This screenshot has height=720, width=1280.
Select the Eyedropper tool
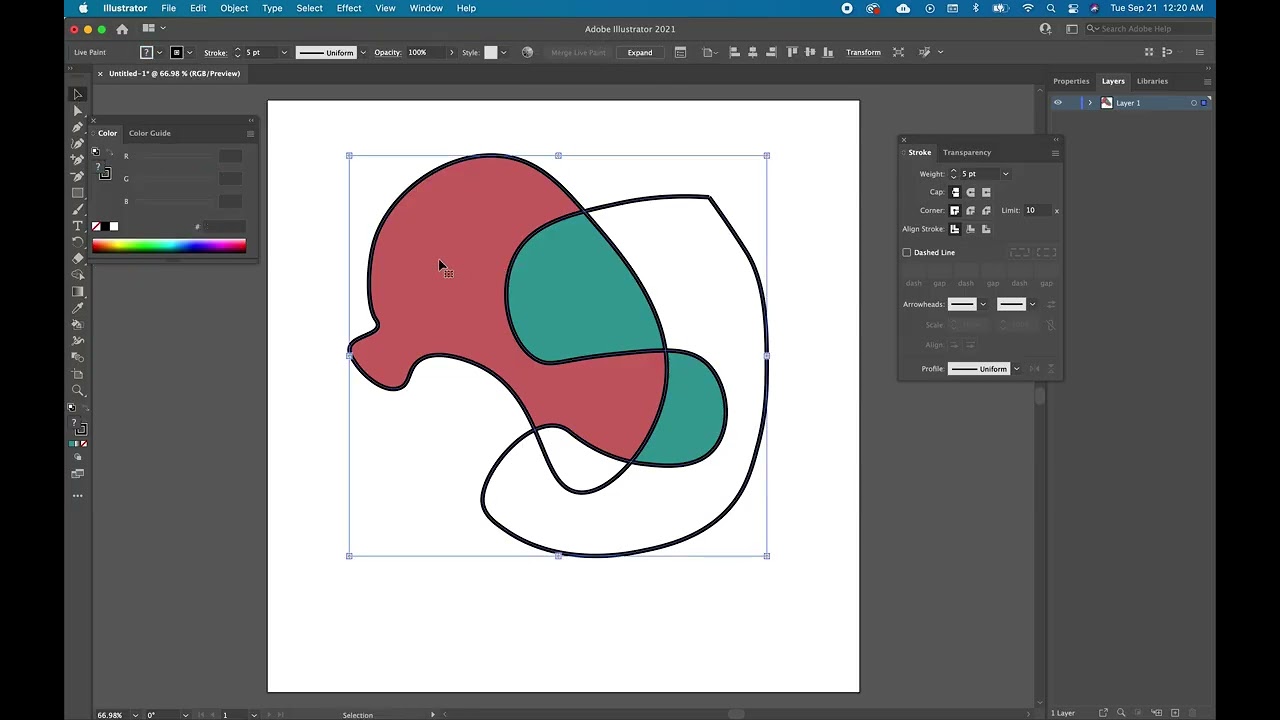coord(78,308)
